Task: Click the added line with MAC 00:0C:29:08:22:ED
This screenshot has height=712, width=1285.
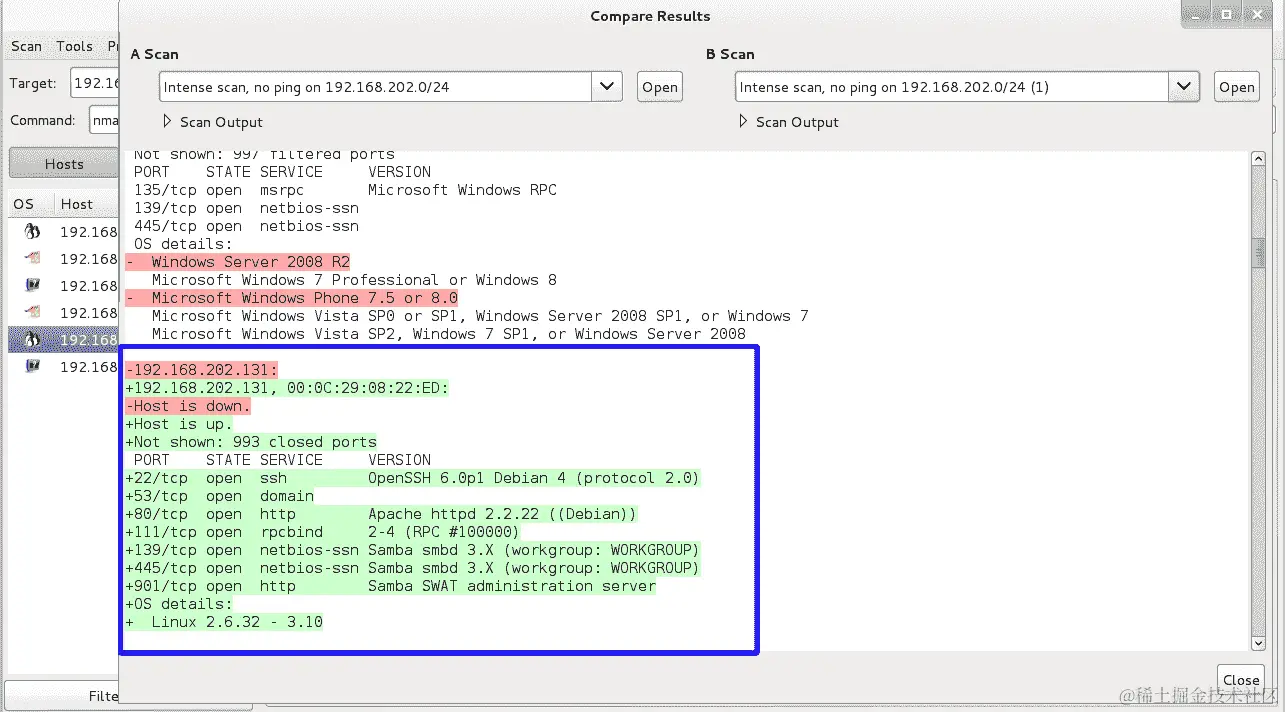Action: [287, 388]
